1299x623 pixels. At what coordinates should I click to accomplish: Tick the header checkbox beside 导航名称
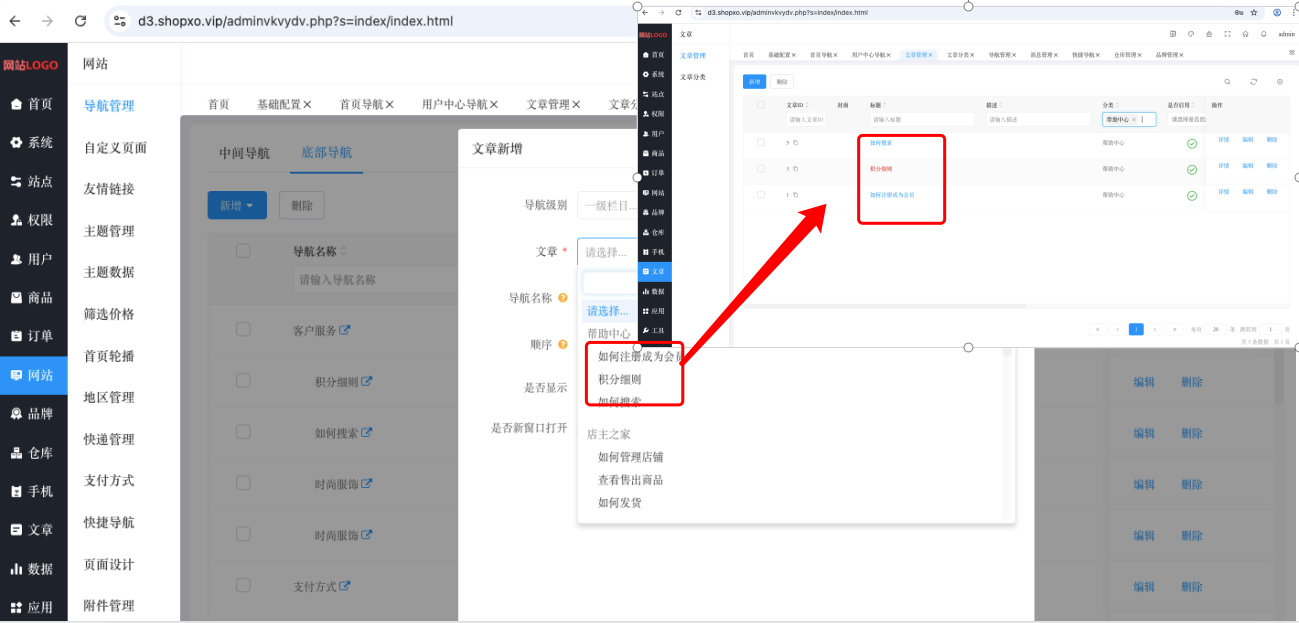coord(243,251)
